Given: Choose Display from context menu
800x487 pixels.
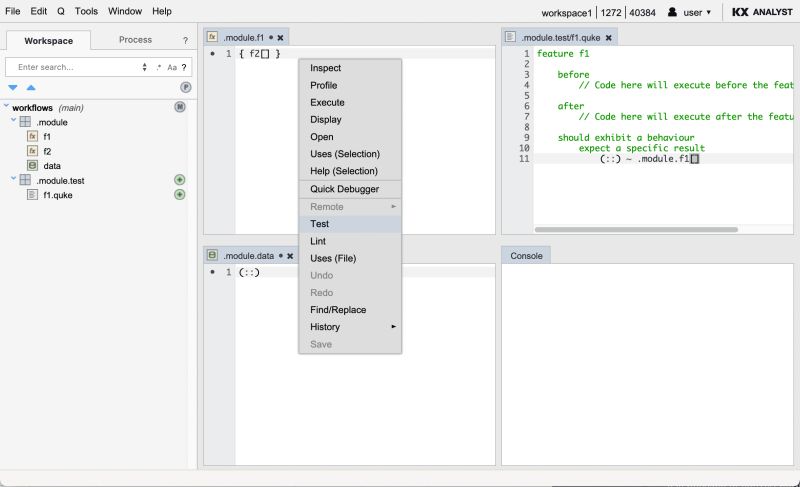Looking at the screenshot, I should tap(350, 120).
